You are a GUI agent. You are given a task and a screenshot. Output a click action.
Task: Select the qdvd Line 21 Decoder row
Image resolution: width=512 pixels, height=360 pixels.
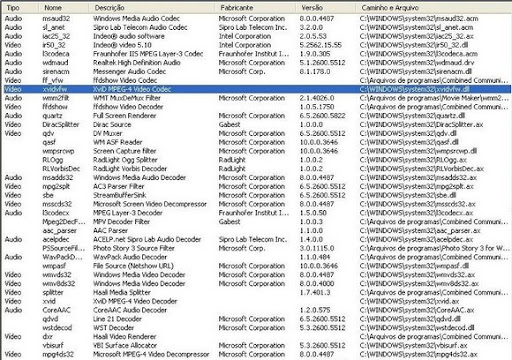point(257,319)
